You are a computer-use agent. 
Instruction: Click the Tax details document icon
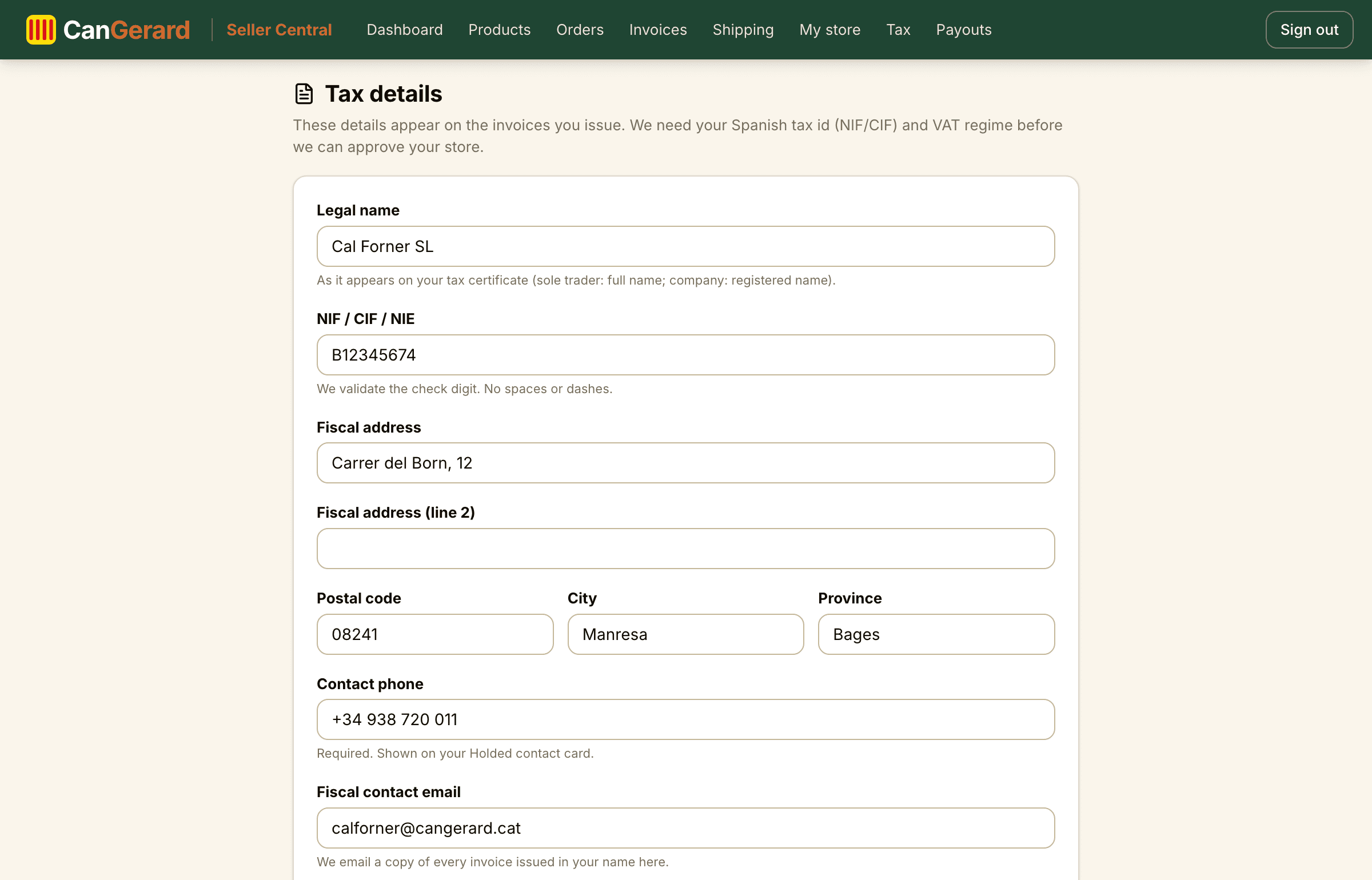coord(304,94)
